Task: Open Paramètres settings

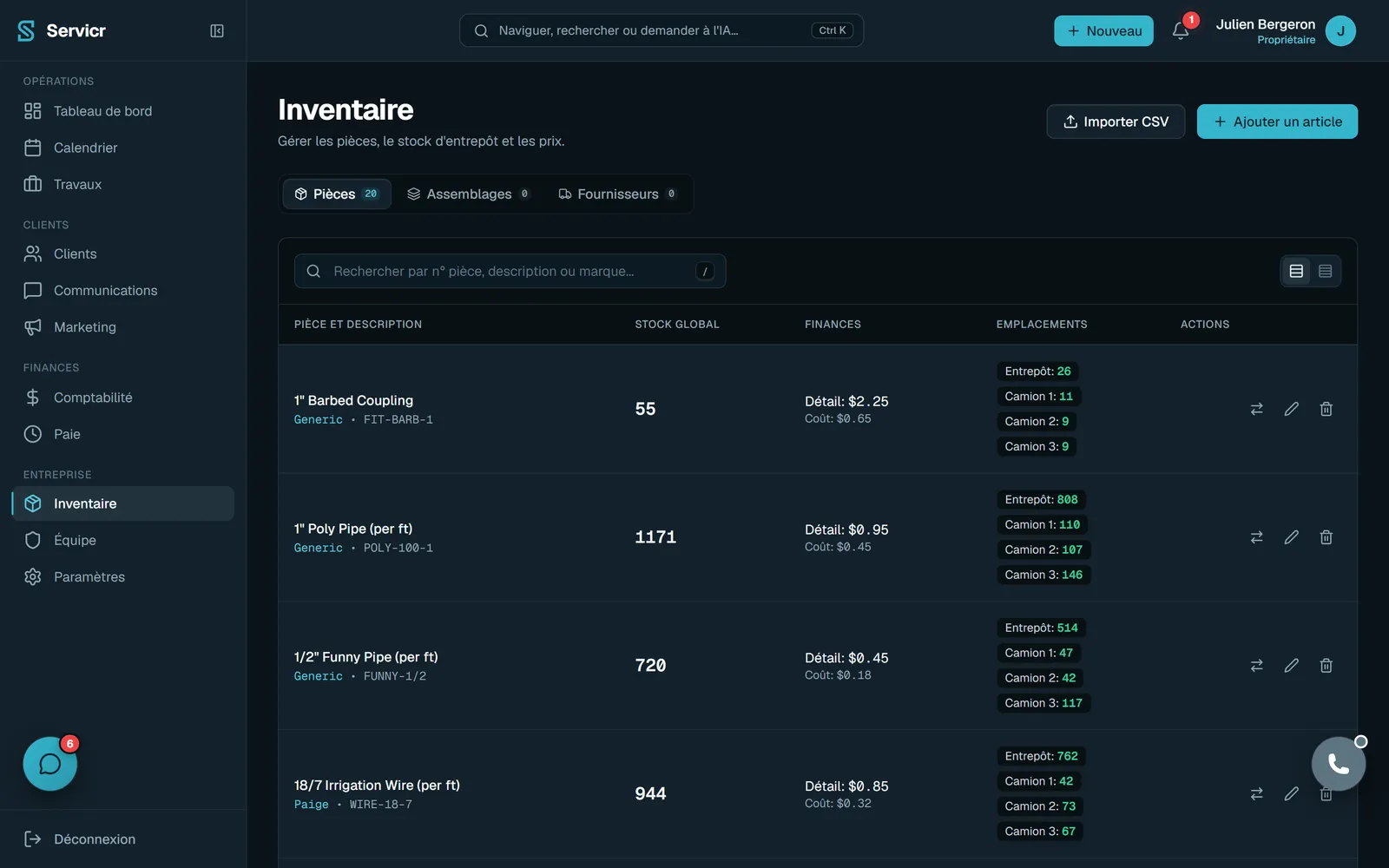Action: click(123, 576)
